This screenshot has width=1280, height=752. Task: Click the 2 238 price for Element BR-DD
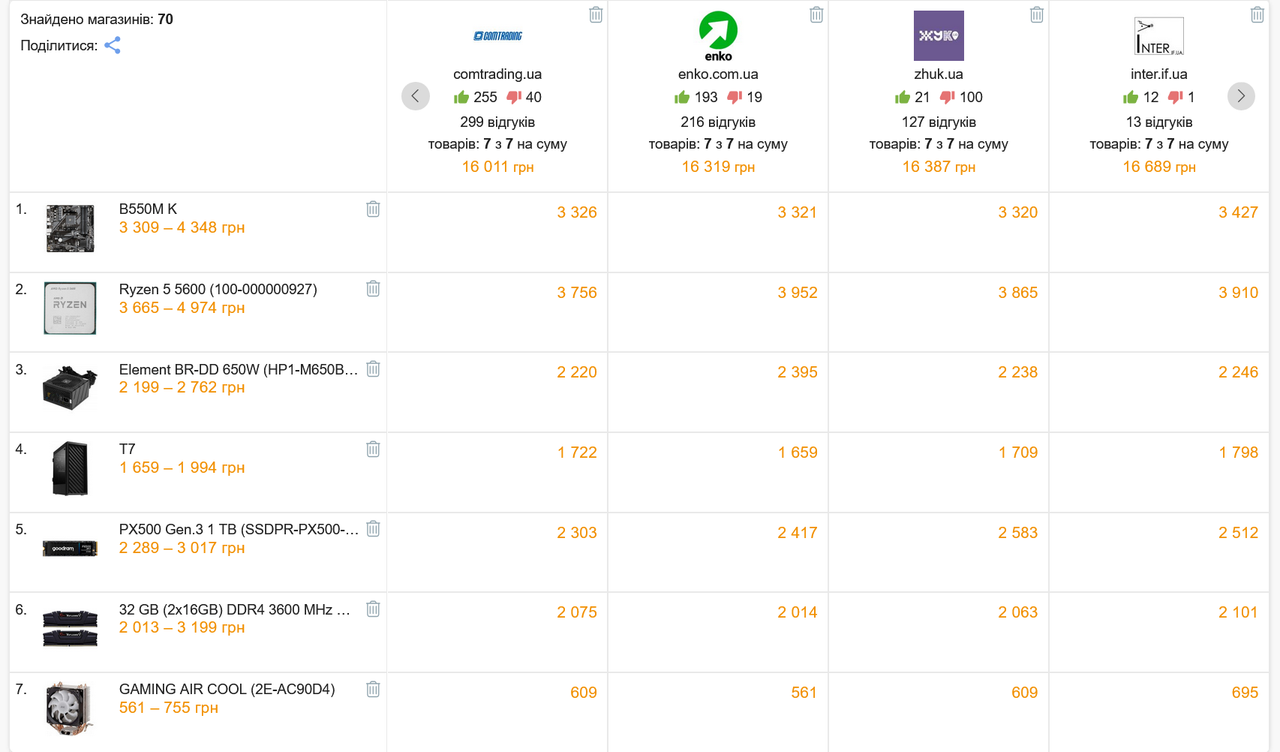coord(1018,372)
